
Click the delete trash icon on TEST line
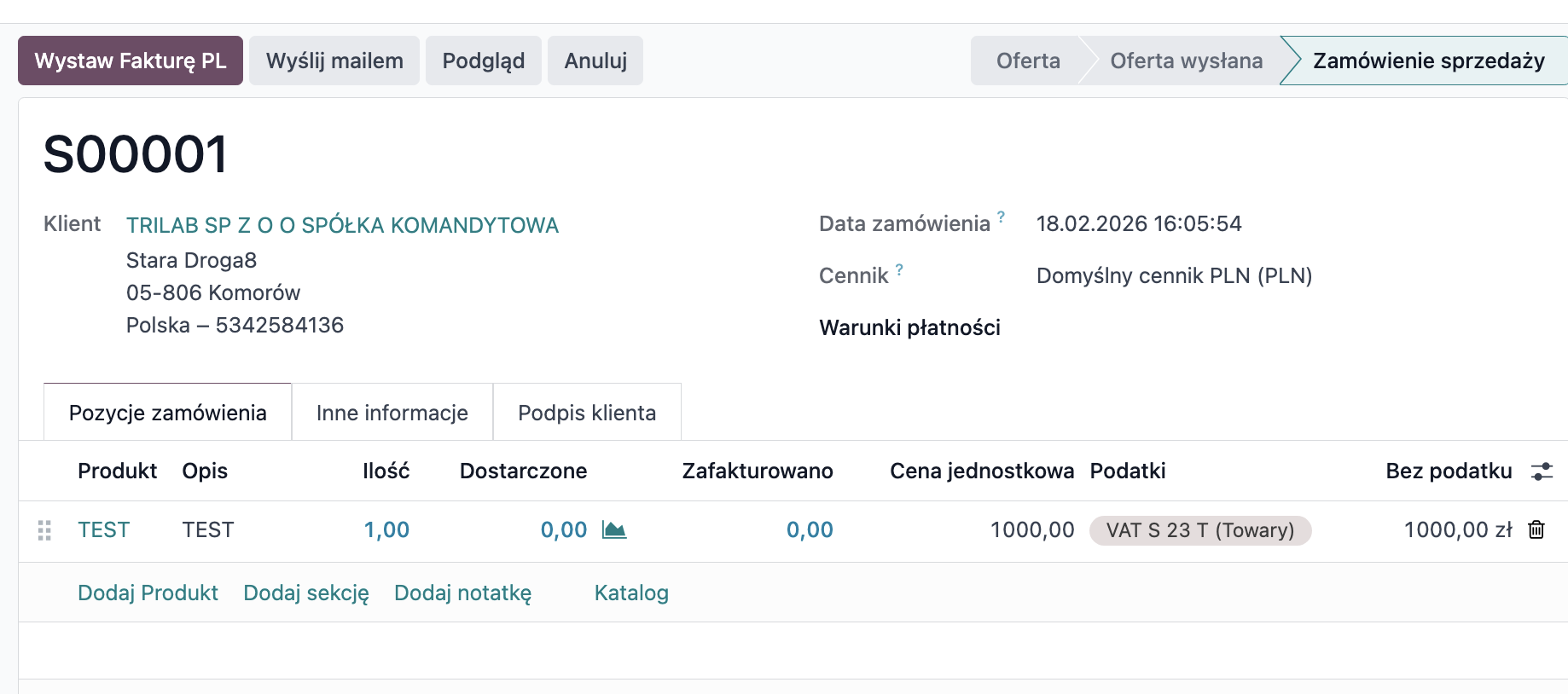point(1536,529)
